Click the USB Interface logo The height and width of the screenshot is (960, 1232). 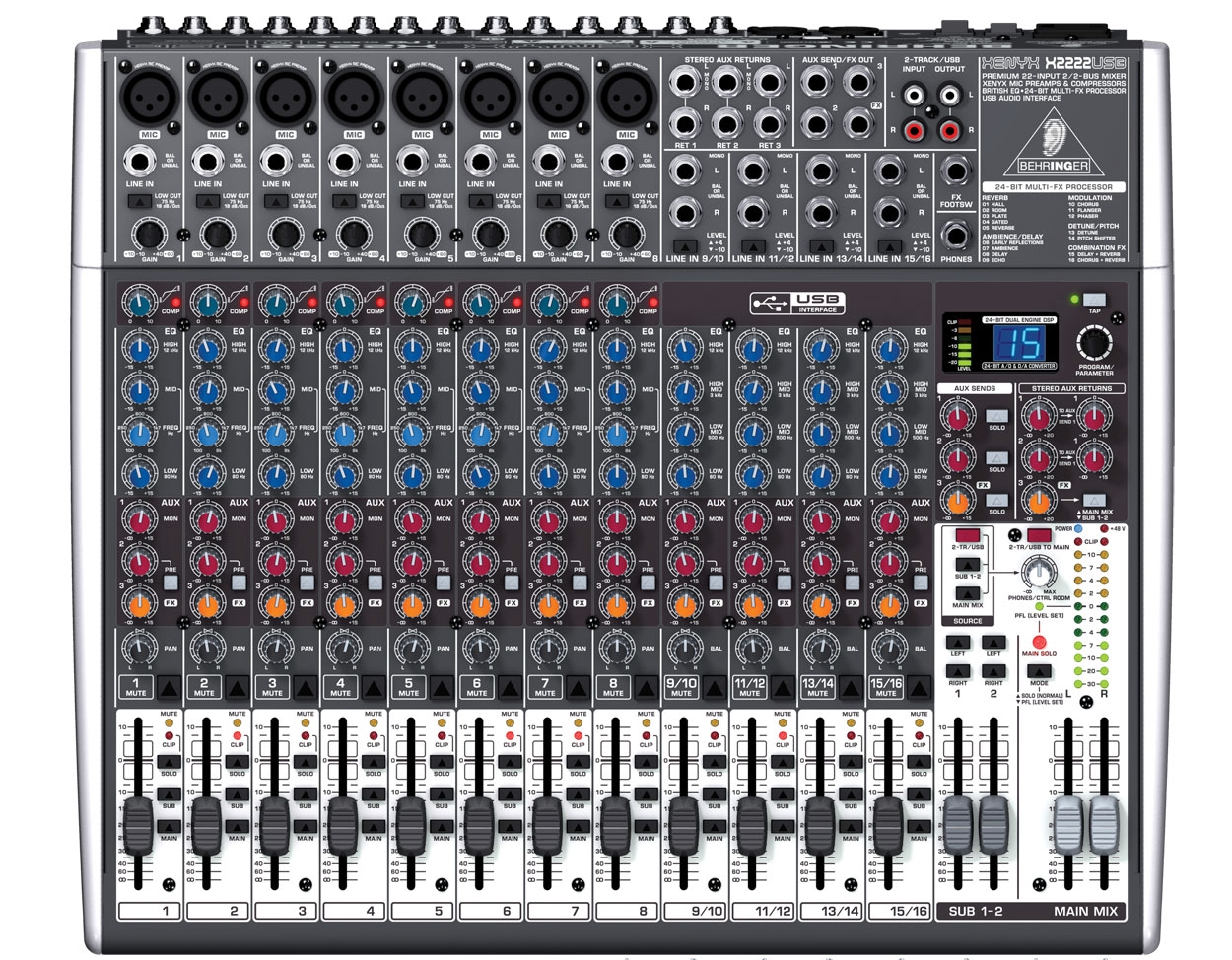tap(796, 303)
